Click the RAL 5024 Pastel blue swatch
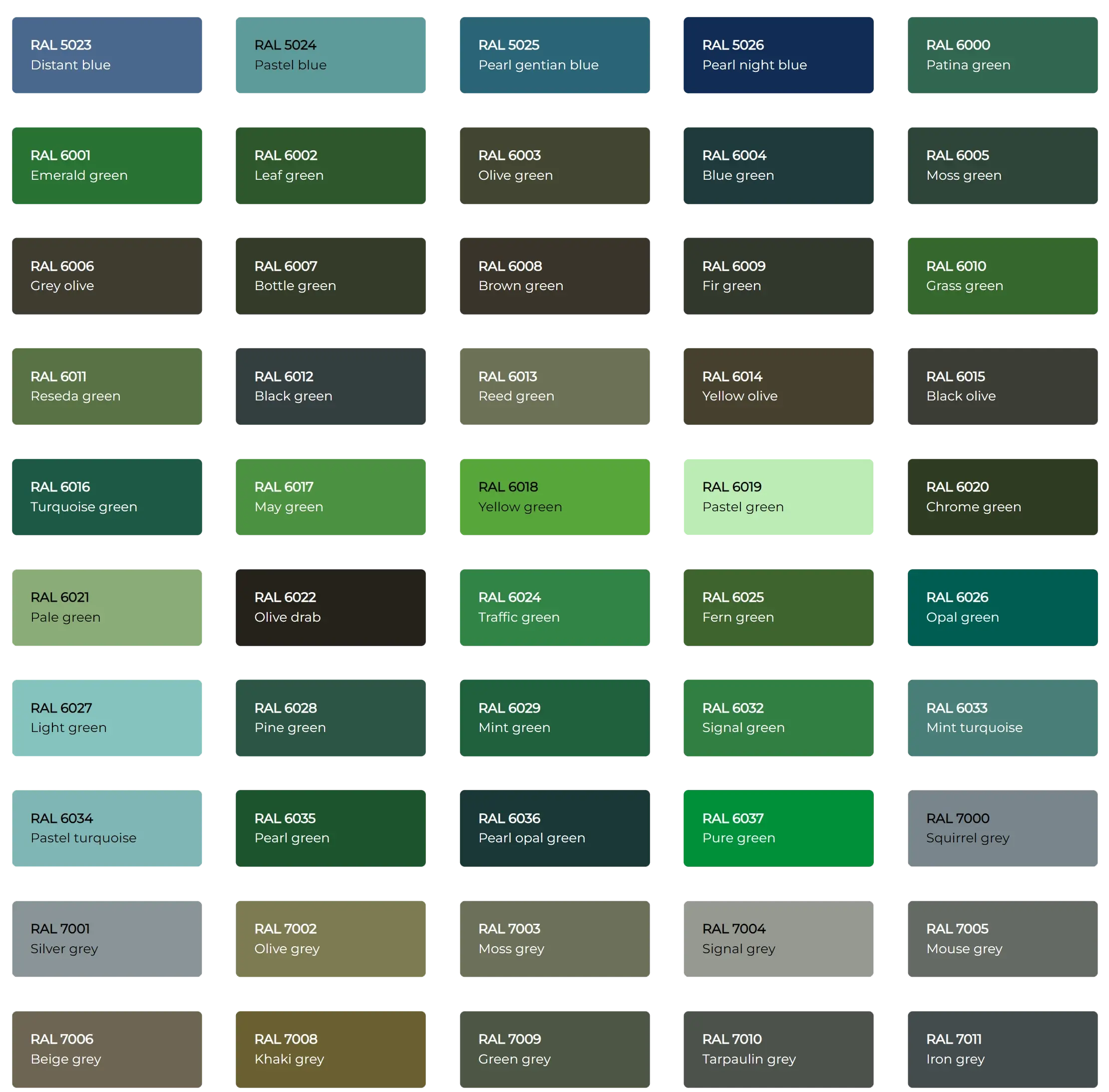The width and height of the screenshot is (1109, 1092). [331, 55]
